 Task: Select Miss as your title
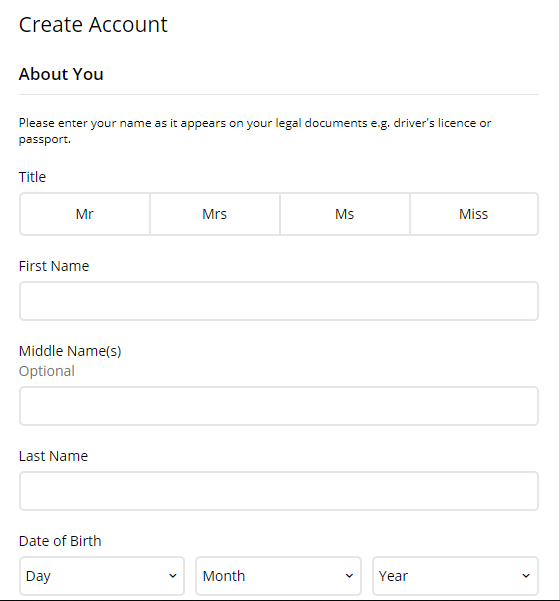point(474,214)
